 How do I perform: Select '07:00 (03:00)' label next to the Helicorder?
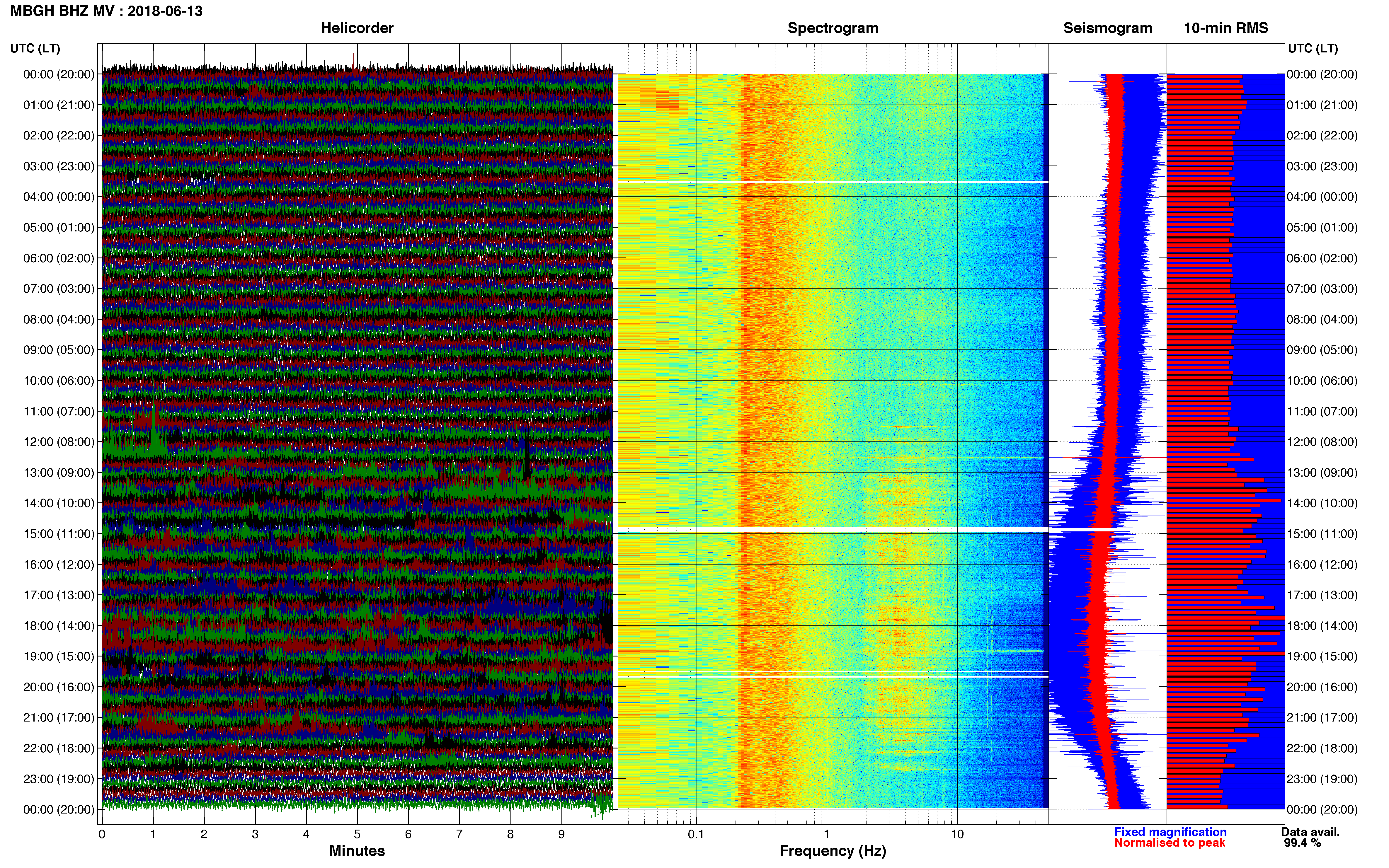[59, 289]
